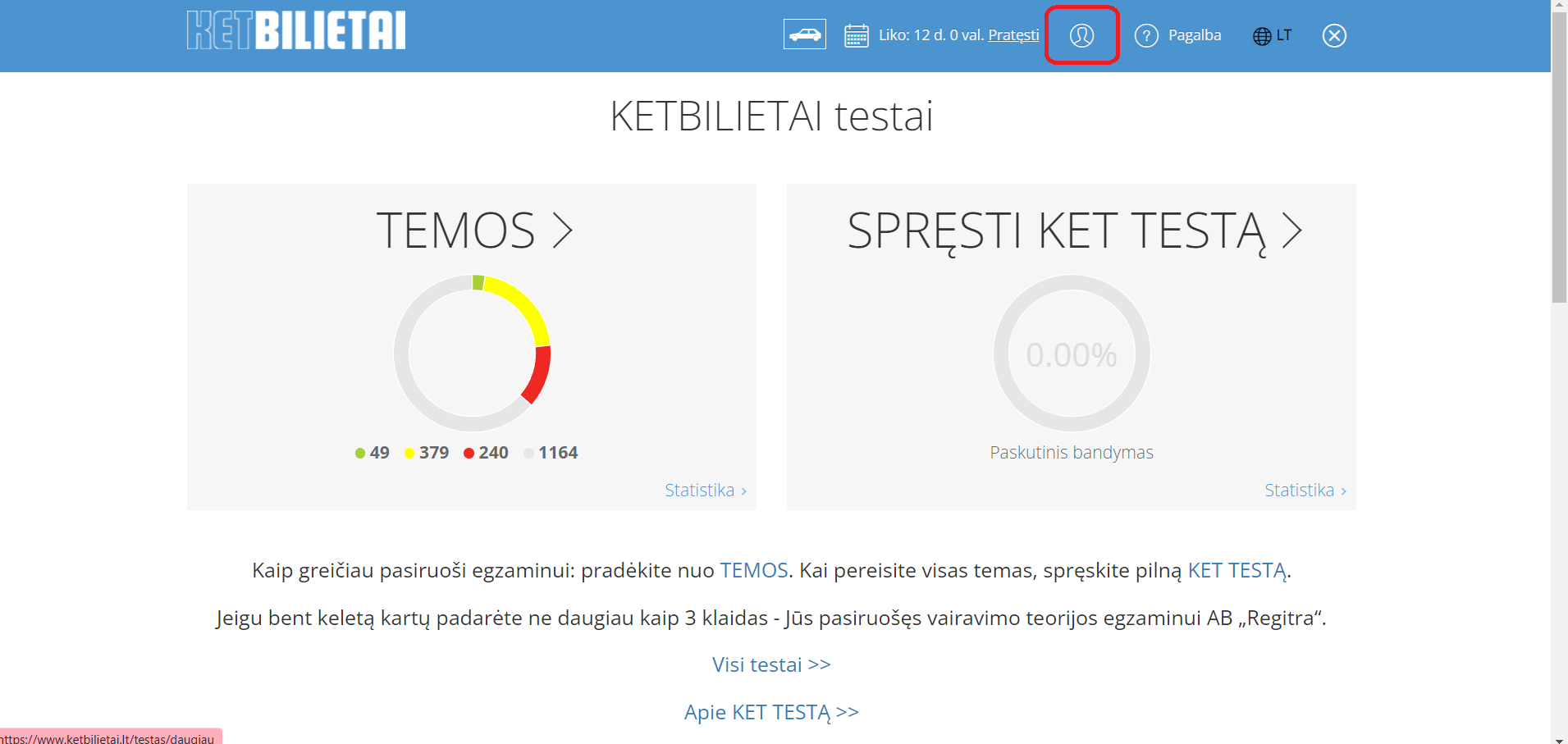Open the user profile icon
Screen dimensions: 1568x744
click(x=1081, y=35)
